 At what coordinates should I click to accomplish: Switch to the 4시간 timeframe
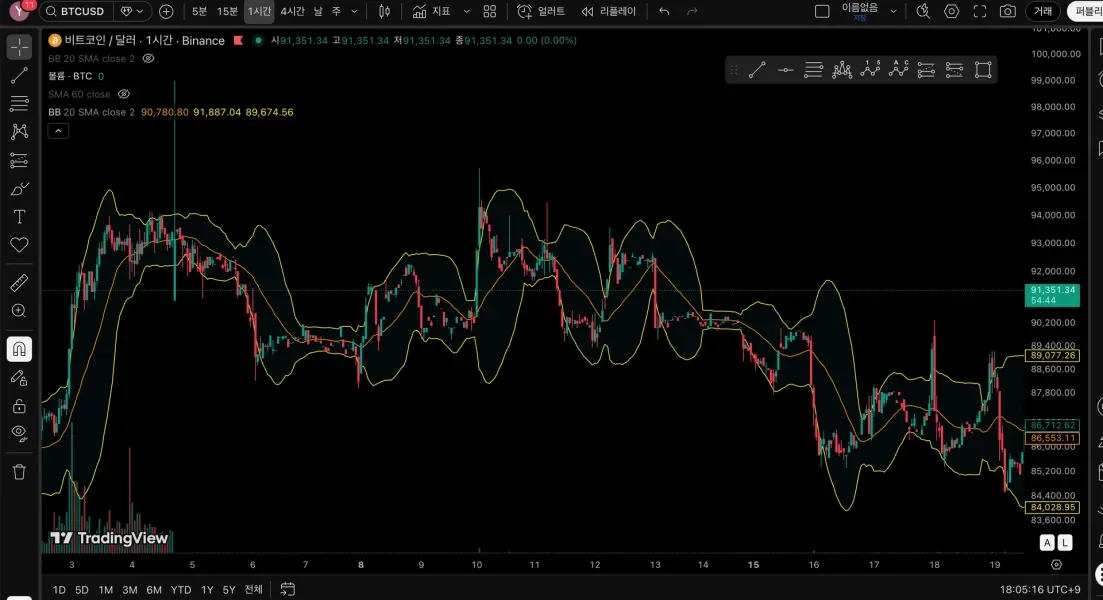click(292, 12)
